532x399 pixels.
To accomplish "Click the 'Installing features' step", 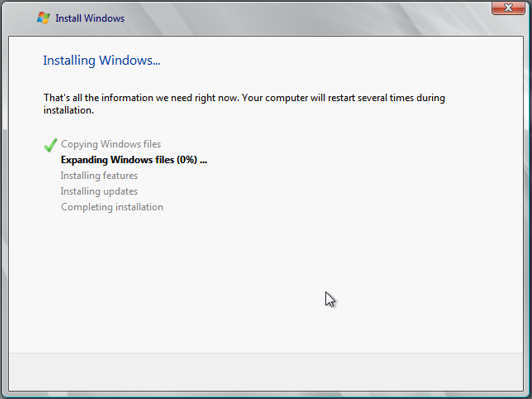I will pyautogui.click(x=99, y=176).
